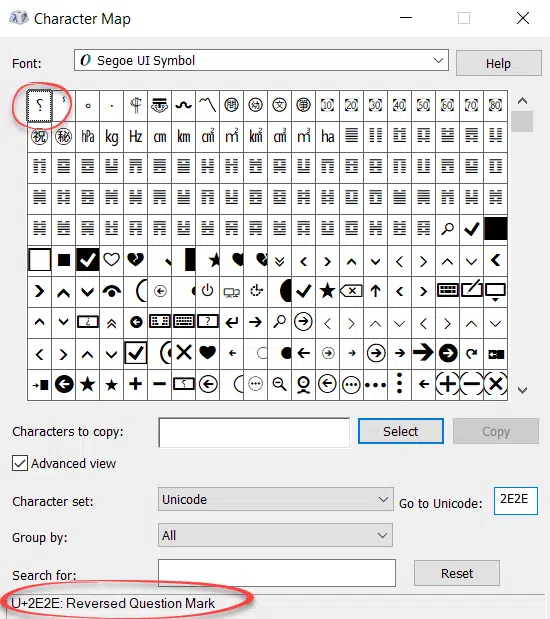Choose the white heart outline character
550x619 pixels.
111,260
